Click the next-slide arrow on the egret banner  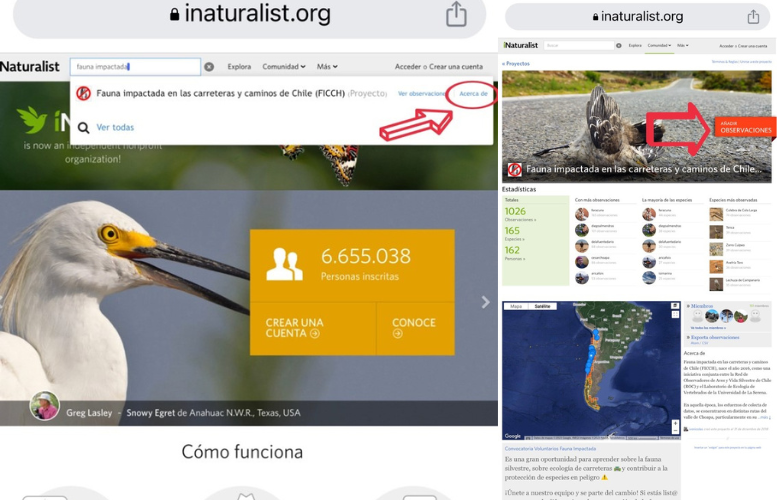(x=485, y=302)
